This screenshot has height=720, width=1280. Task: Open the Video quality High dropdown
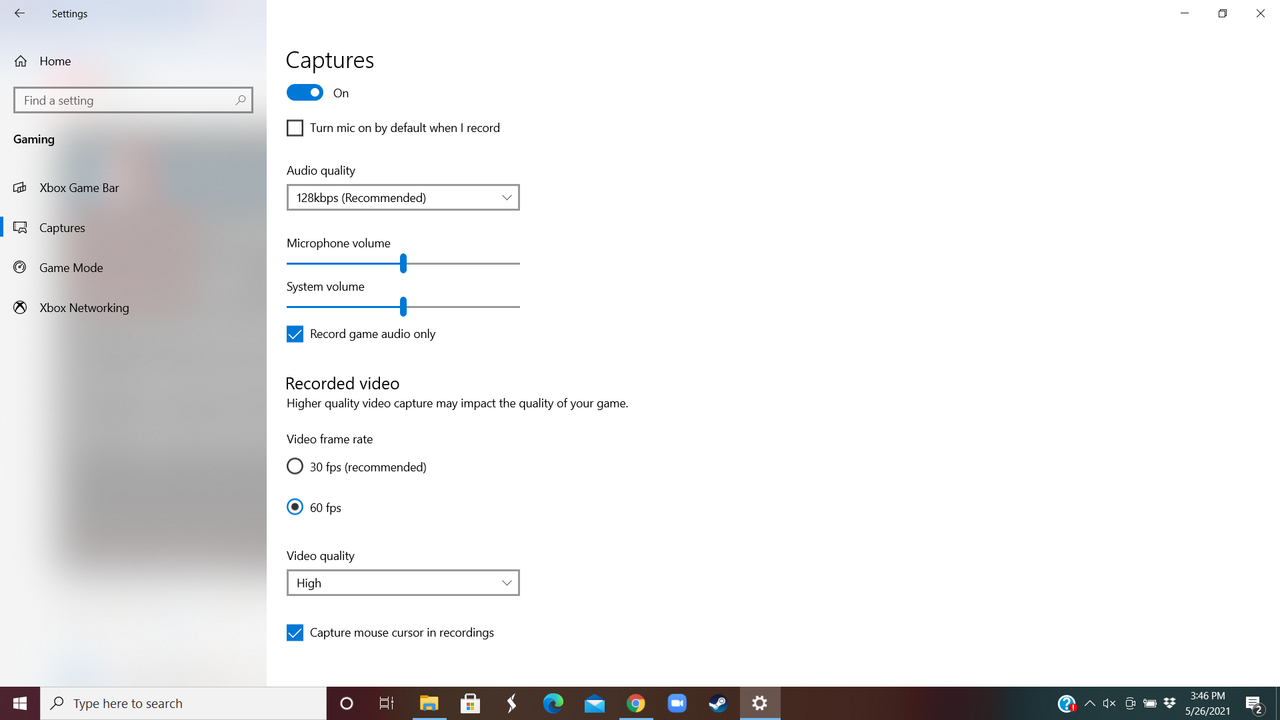(403, 583)
